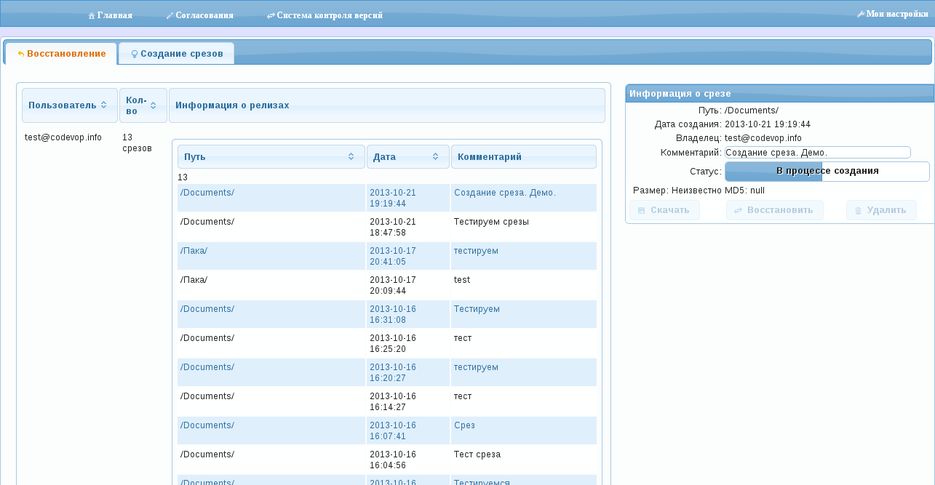The image size is (935, 485).
Task: Click the disk icon on Скачать button
Action: [x=641, y=210]
